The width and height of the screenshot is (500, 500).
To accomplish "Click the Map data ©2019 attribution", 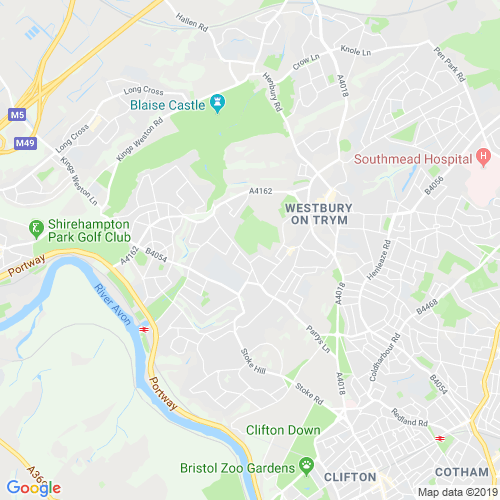I will tap(458, 492).
